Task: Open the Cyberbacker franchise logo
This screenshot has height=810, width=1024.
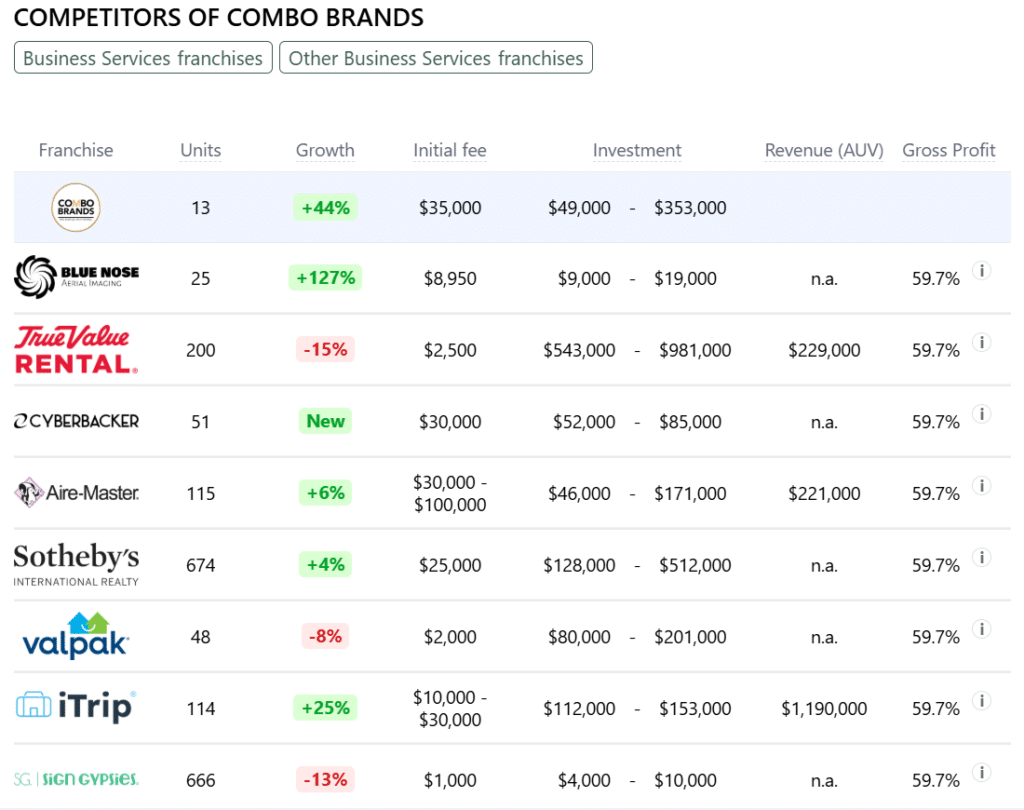Action: tap(76, 421)
